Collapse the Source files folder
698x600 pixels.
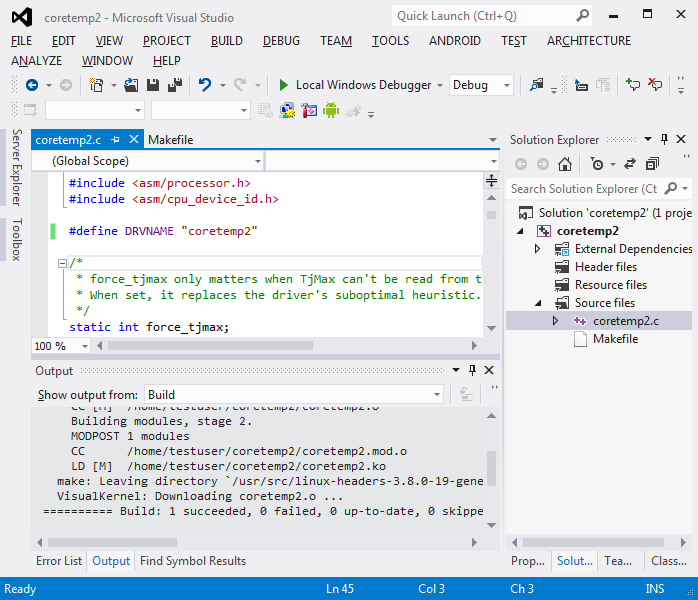(x=538, y=303)
